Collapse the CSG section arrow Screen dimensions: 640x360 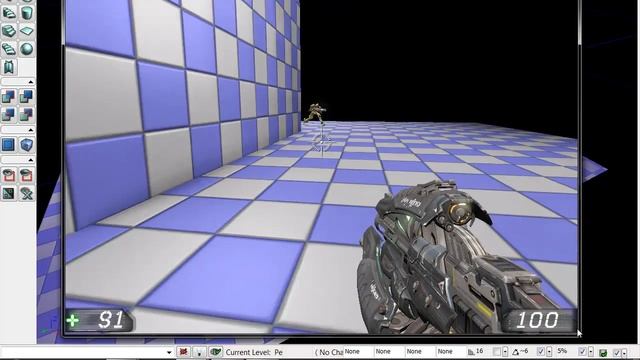(31, 130)
